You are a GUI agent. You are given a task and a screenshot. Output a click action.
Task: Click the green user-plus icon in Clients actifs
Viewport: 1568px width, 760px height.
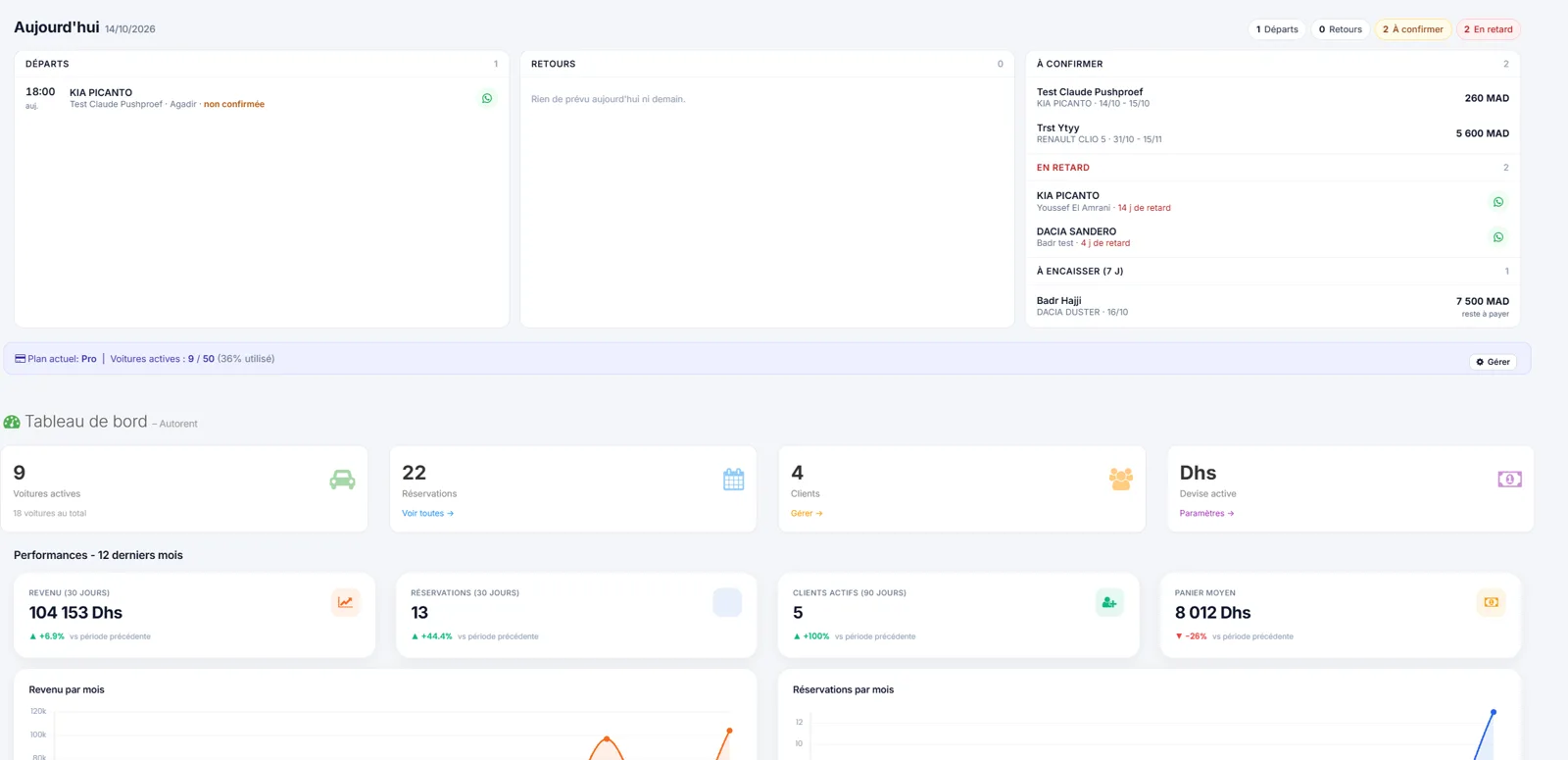1109,602
